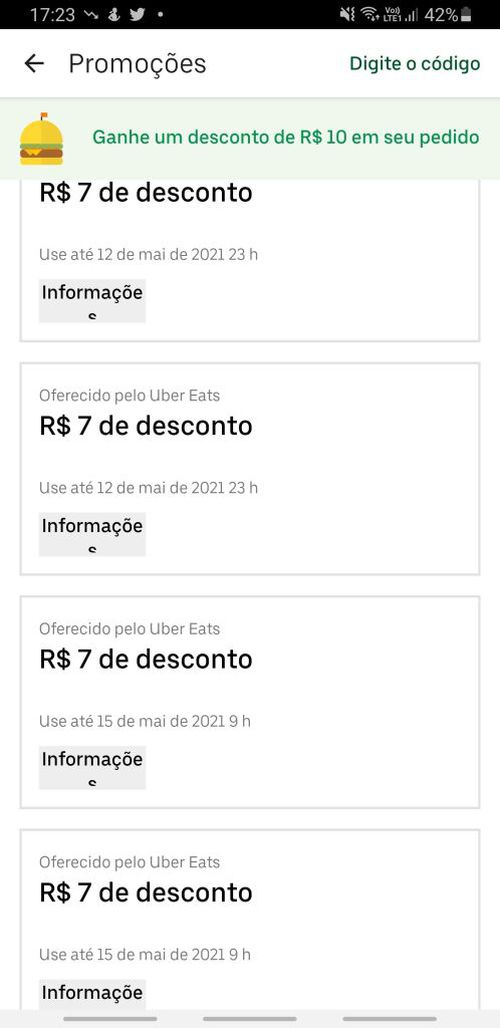This screenshot has width=500, height=1028.
Task: Tap the muted sound icon in status bar
Action: (347, 14)
